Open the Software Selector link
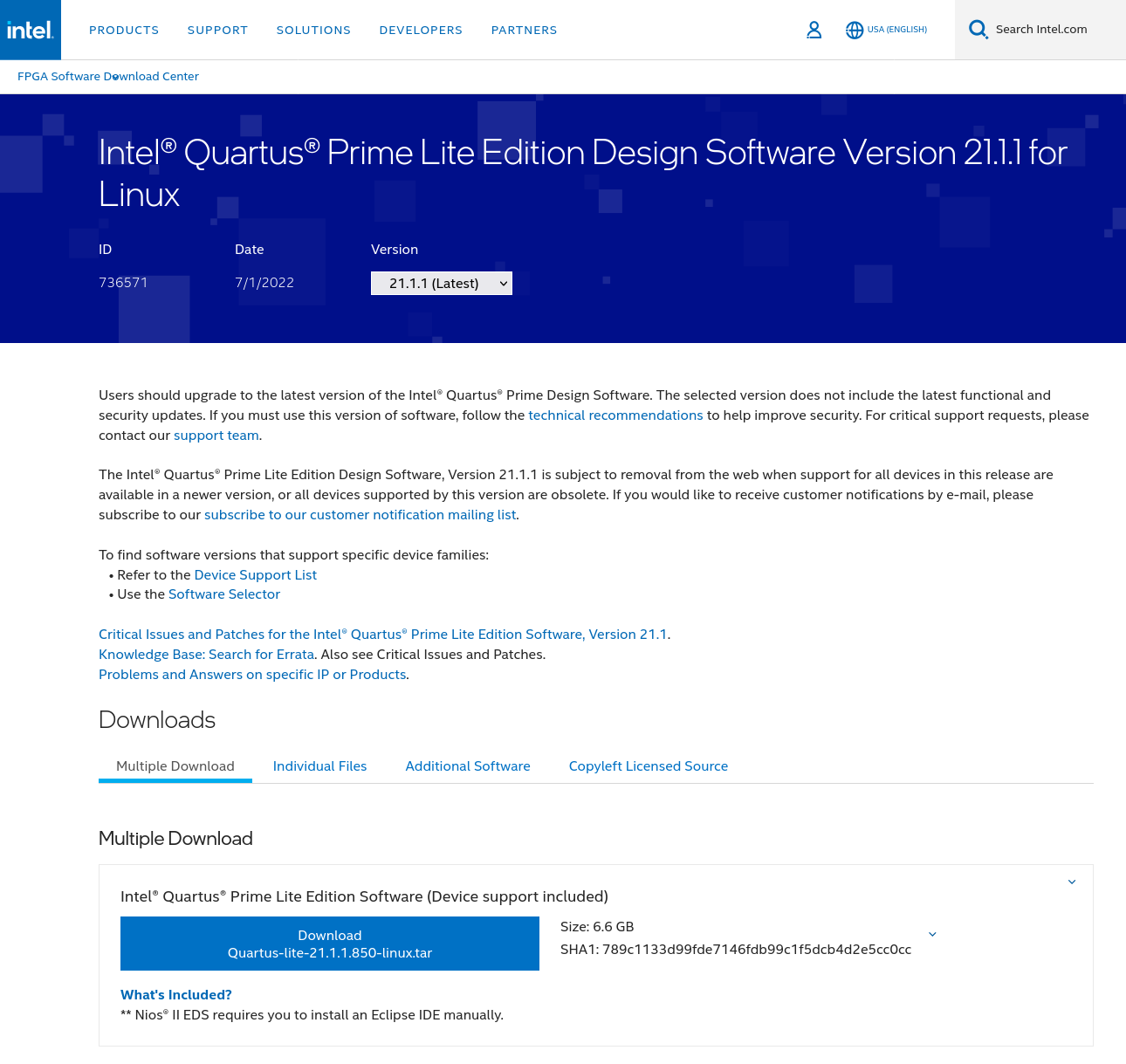Screen dimensions: 1126x1064 pyautogui.click(x=223, y=594)
